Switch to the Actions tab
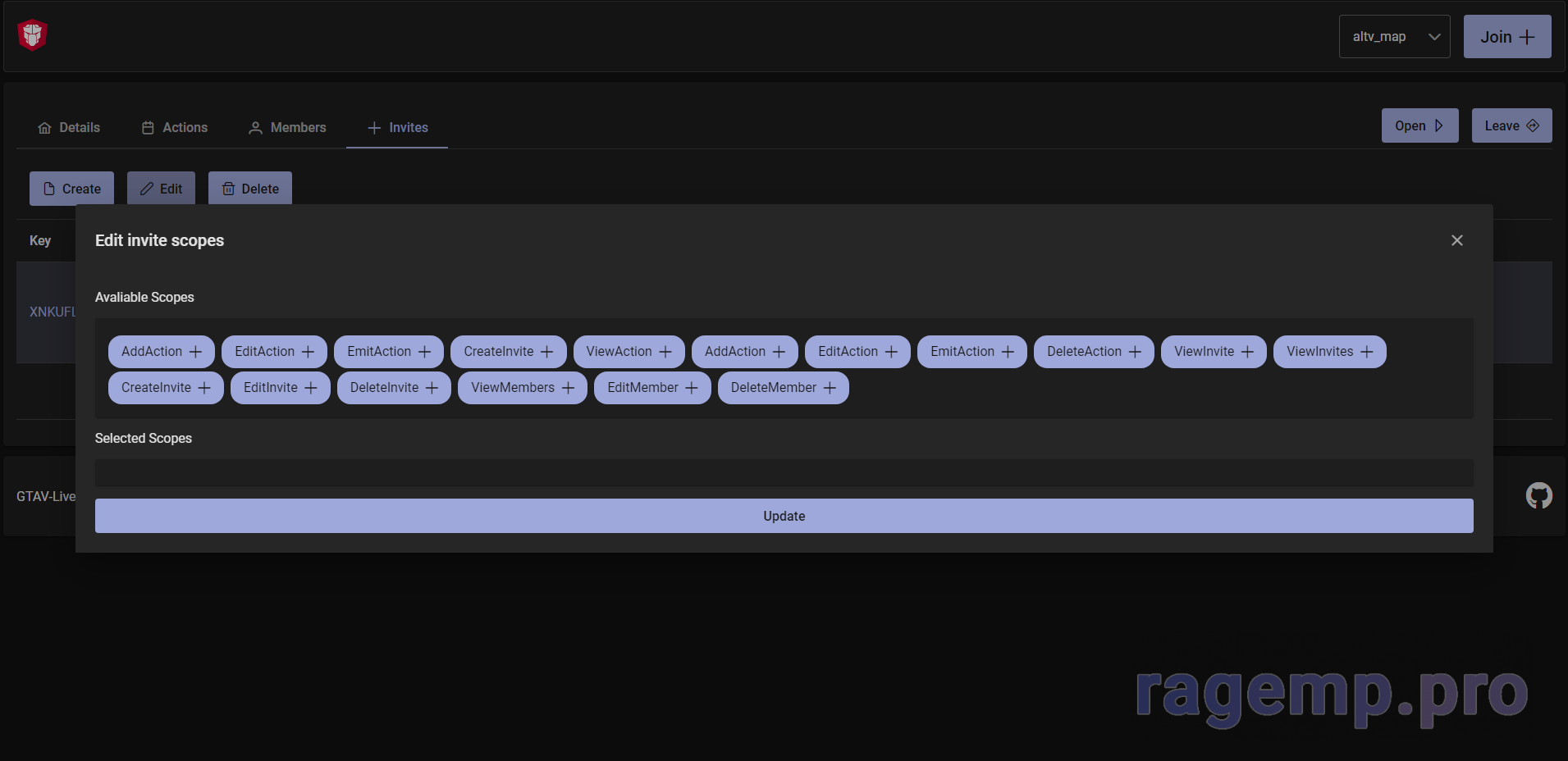The width and height of the screenshot is (1568, 761). (175, 127)
